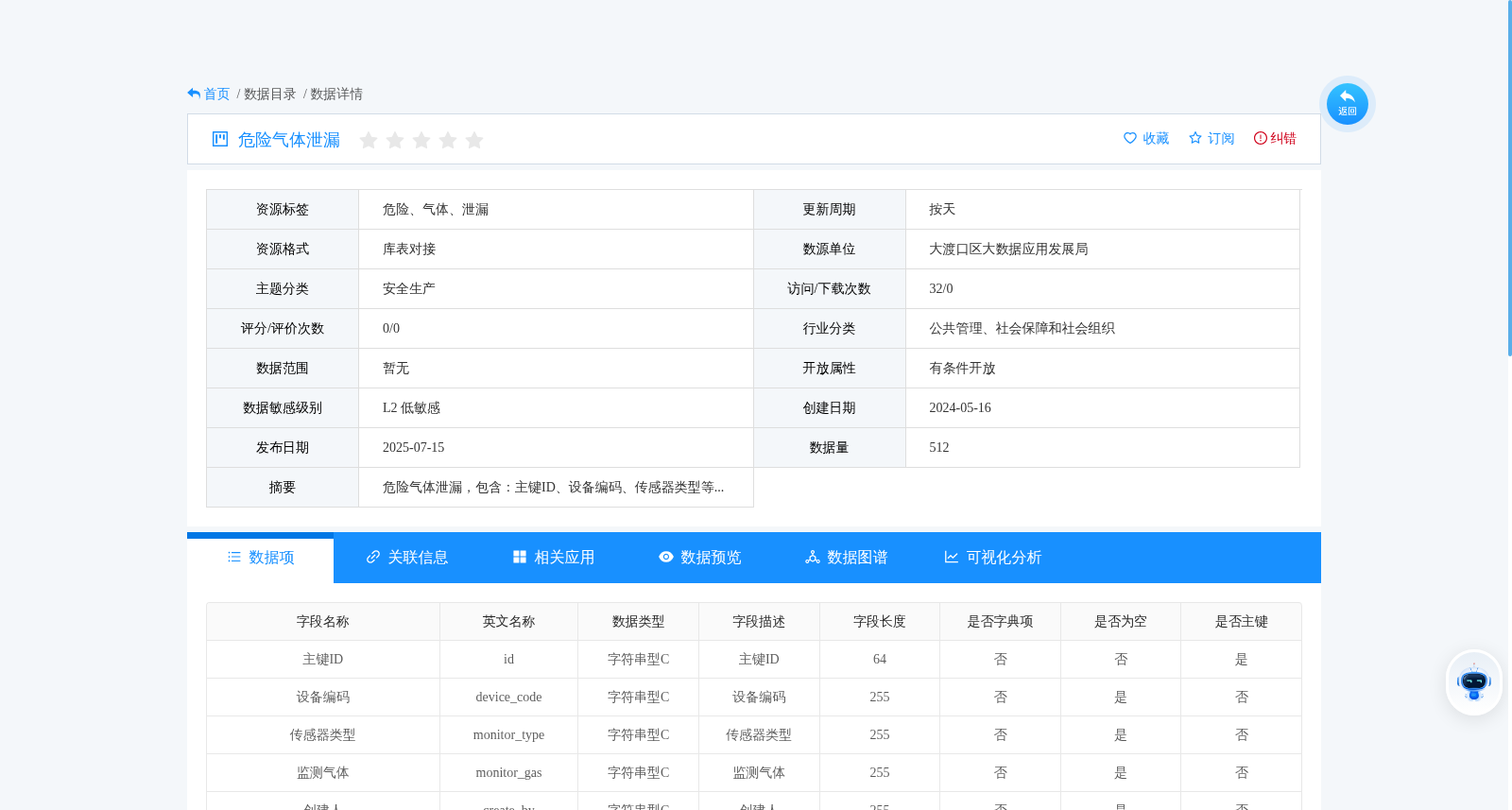Click the home arrow icon beside 首页
Viewport: 1512px width, 810px height.
point(194,94)
